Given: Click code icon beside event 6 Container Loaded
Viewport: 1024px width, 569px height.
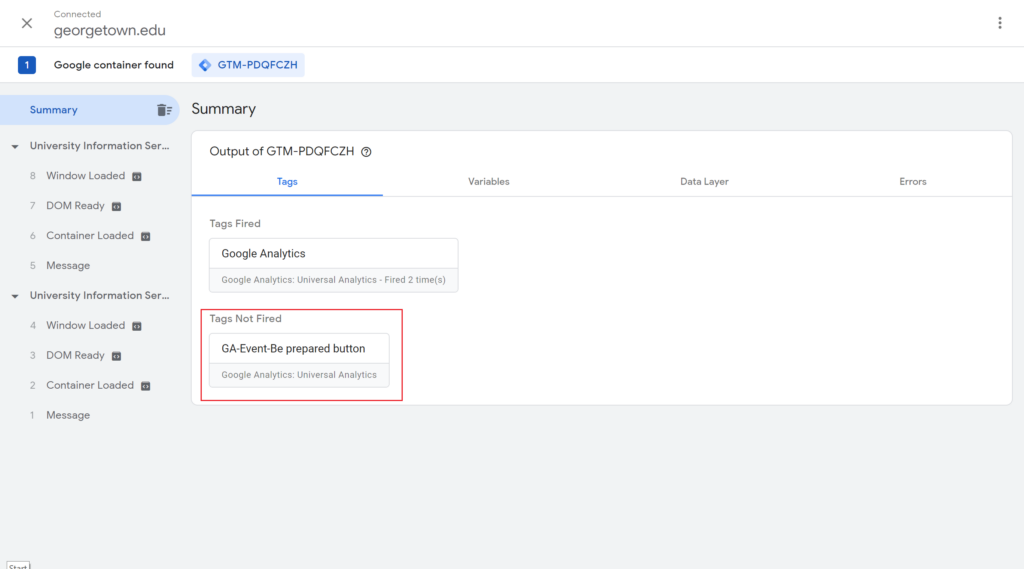Looking at the screenshot, I should point(146,236).
